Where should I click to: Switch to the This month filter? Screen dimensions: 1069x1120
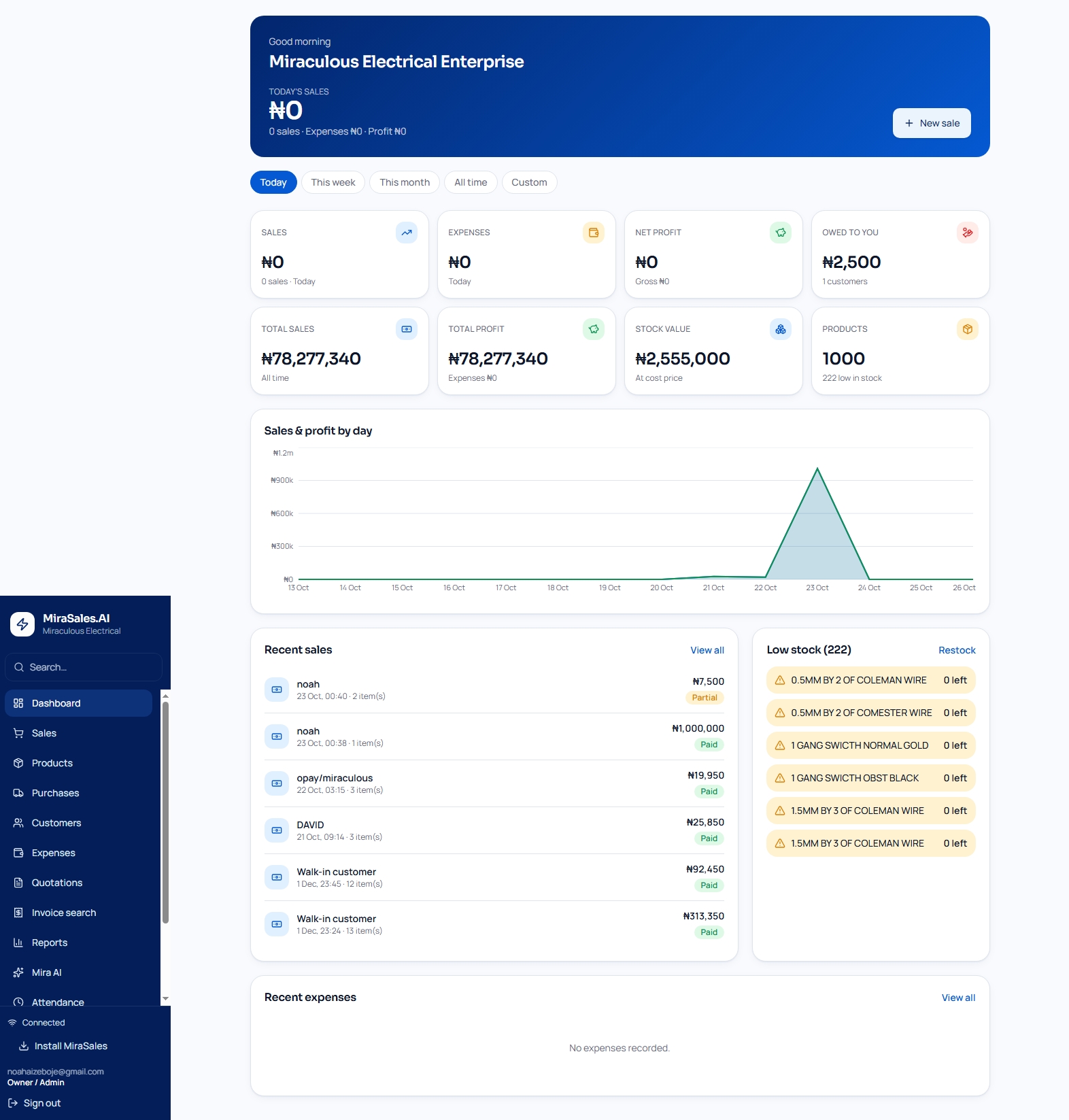point(405,182)
